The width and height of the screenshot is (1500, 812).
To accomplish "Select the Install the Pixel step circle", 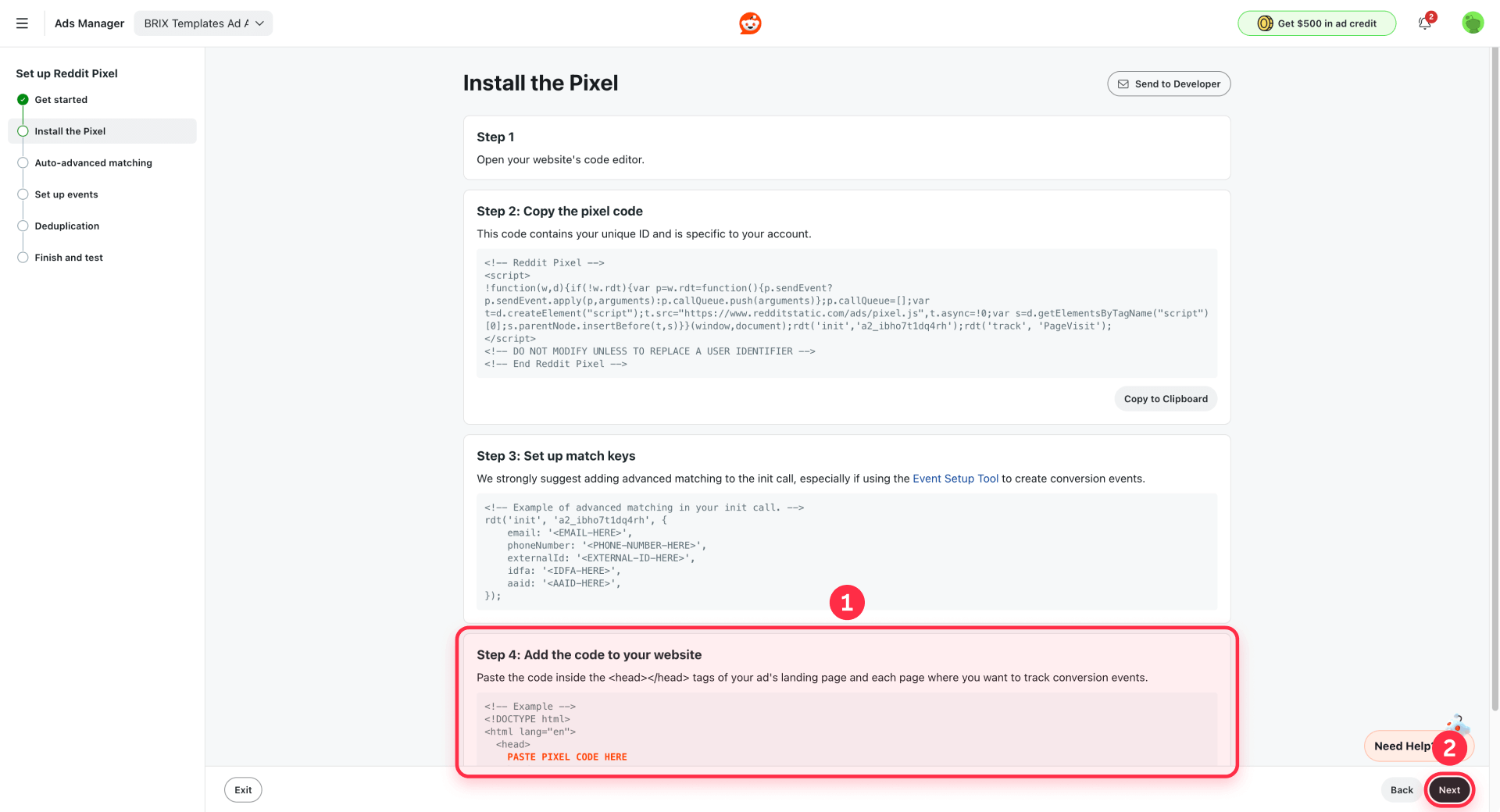I will pyautogui.click(x=23, y=131).
